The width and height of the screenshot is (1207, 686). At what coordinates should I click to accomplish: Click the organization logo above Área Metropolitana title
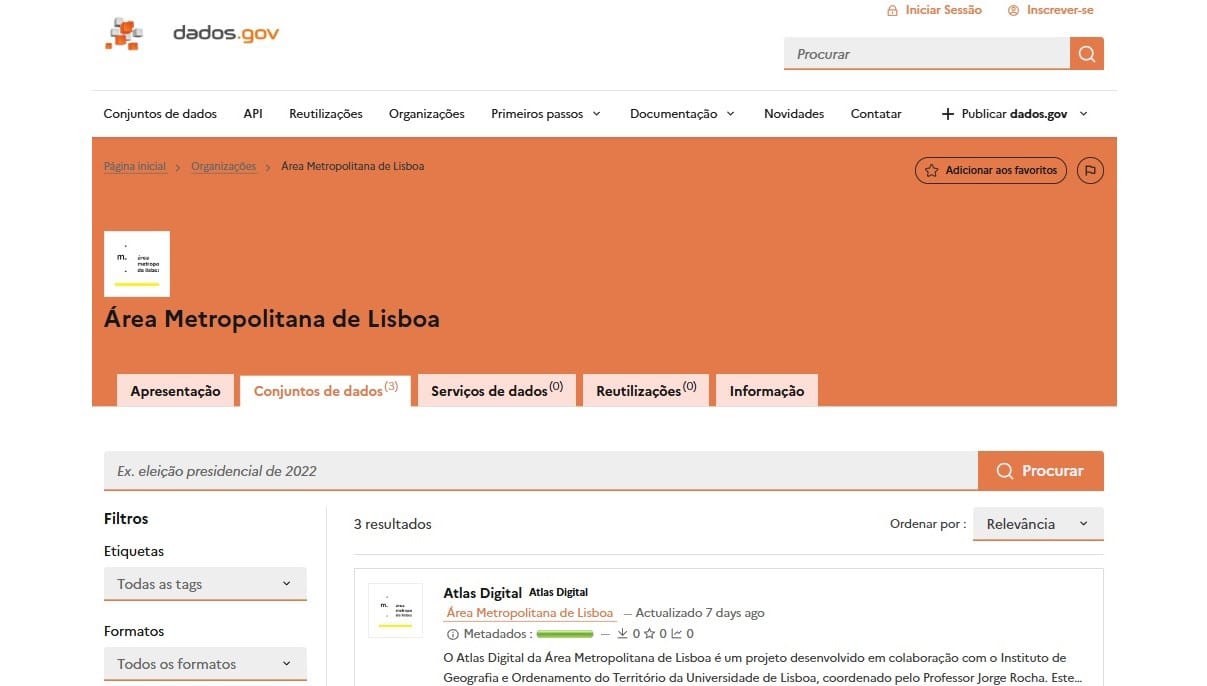pos(137,264)
